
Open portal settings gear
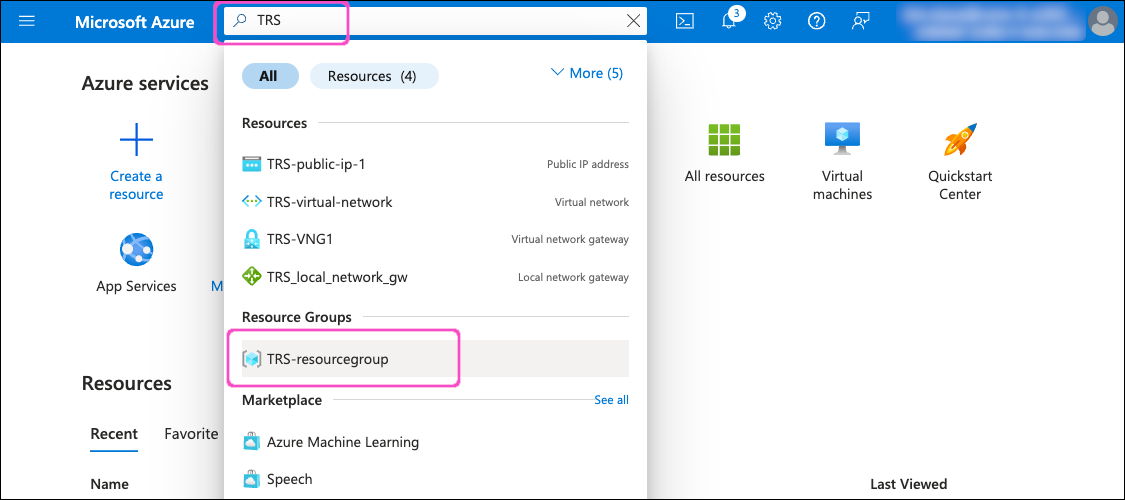coord(772,21)
